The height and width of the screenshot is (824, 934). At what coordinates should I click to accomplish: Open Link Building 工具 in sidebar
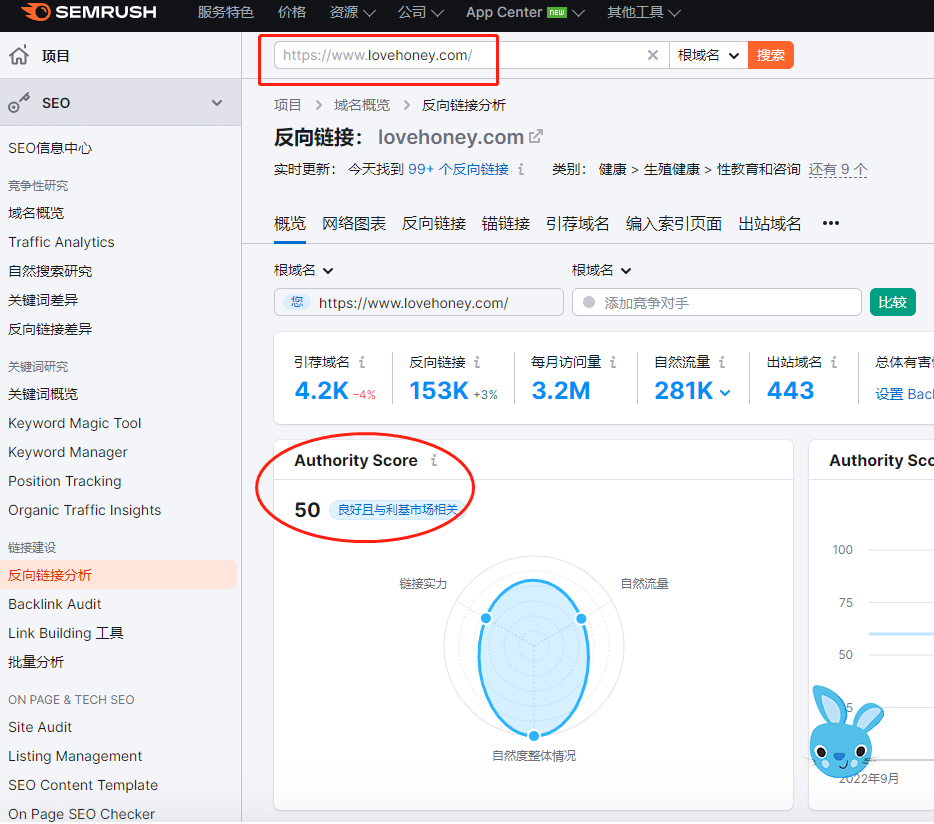click(66, 633)
